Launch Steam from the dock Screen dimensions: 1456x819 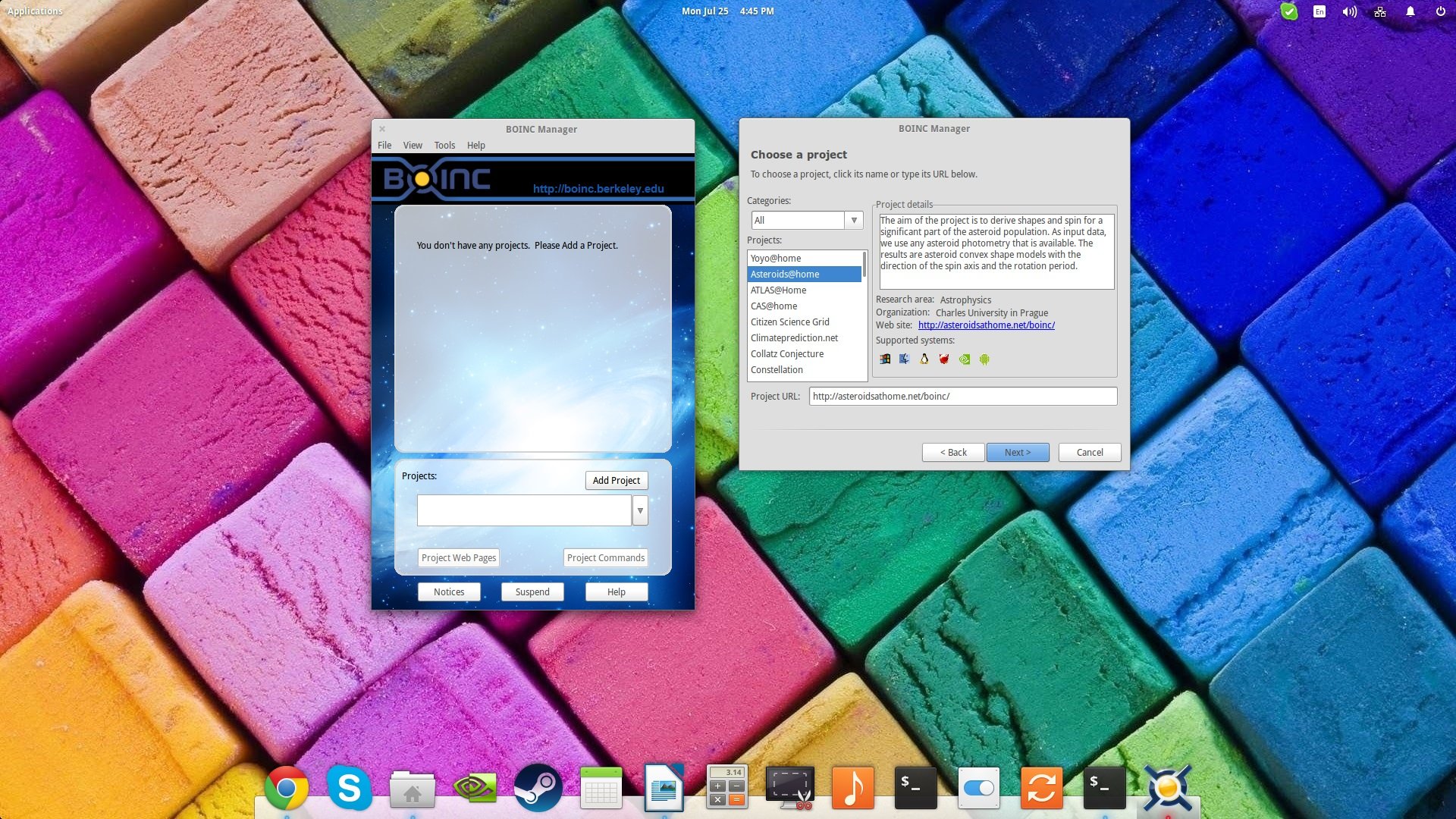pos(538,789)
